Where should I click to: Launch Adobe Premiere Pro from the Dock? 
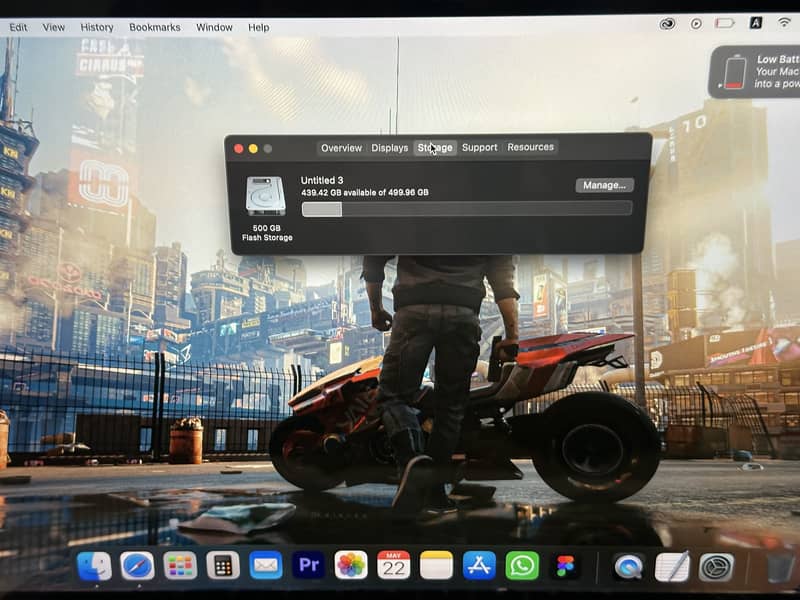(309, 565)
